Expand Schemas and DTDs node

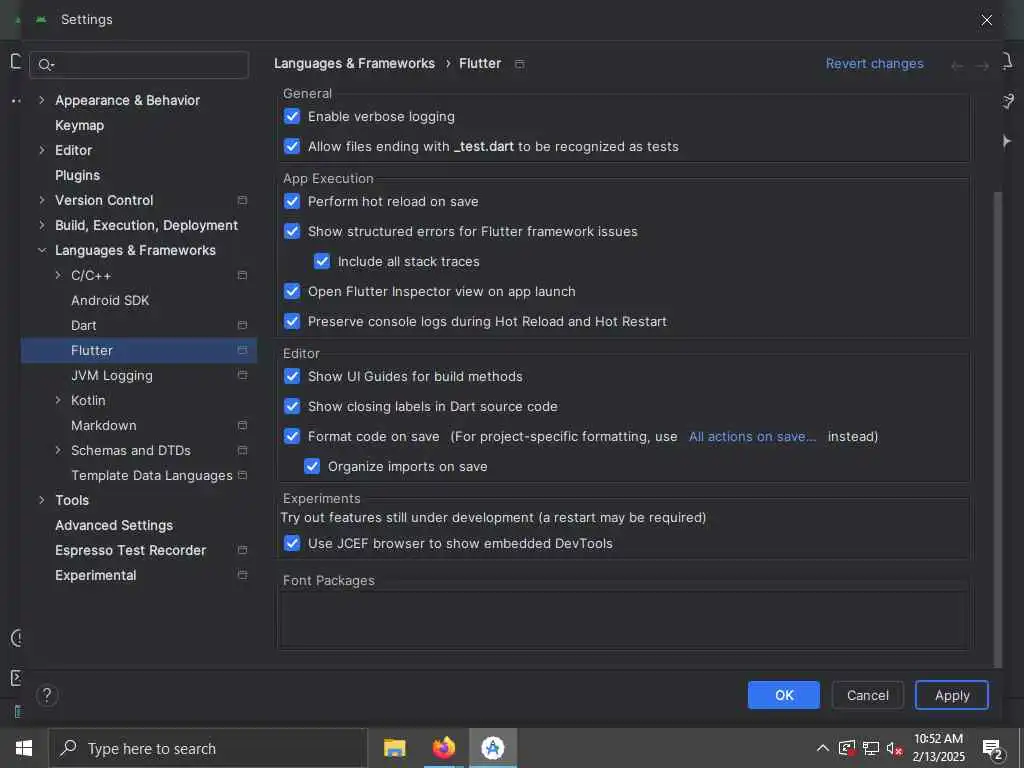point(58,450)
